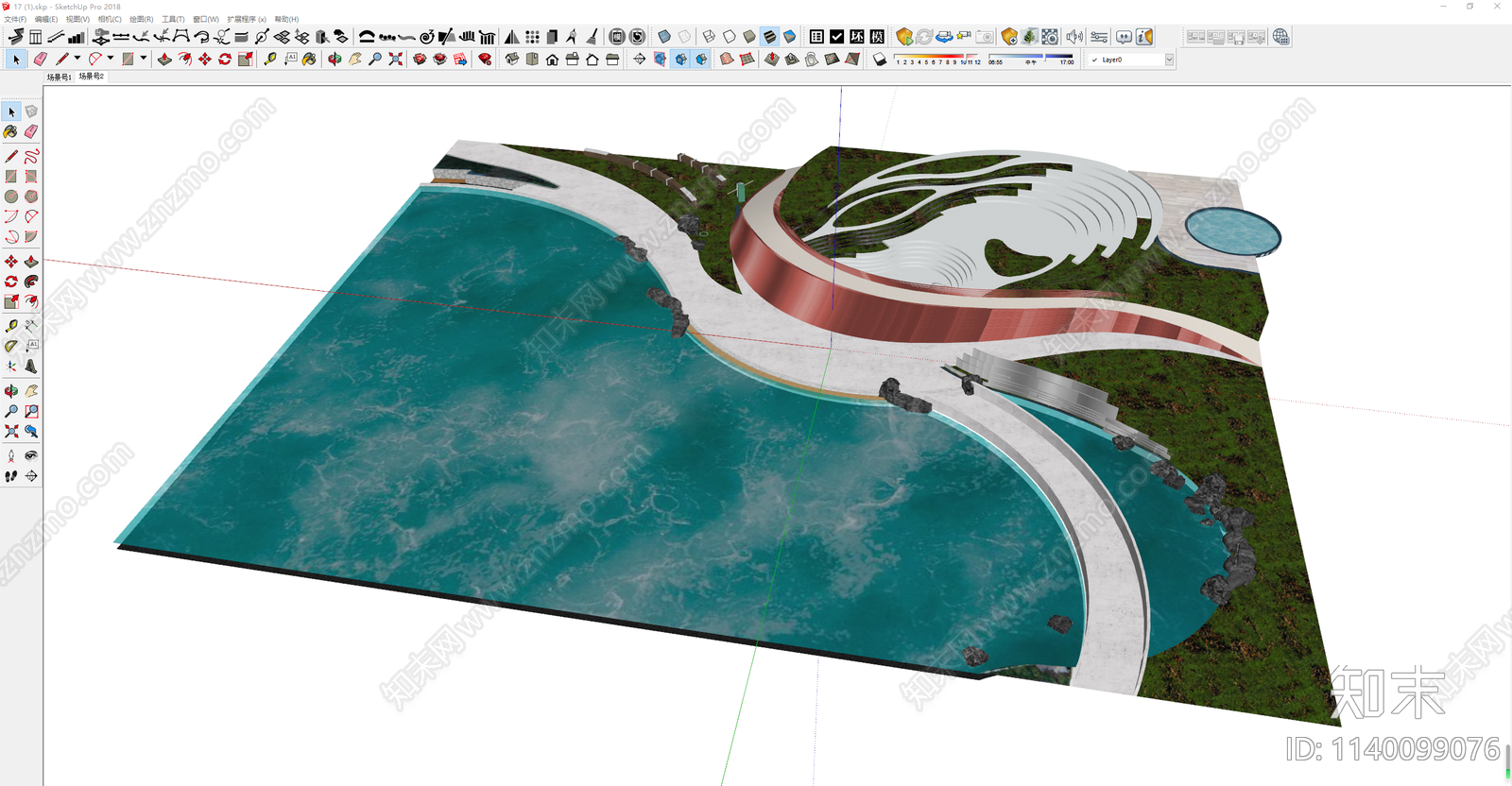1512x786 pixels.
Task: Open the 帮助(H) menu
Action: click(x=287, y=19)
